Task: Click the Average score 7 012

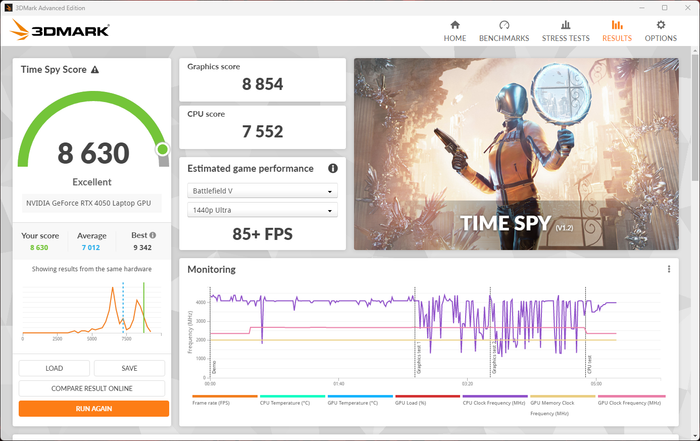Action: click(x=91, y=247)
